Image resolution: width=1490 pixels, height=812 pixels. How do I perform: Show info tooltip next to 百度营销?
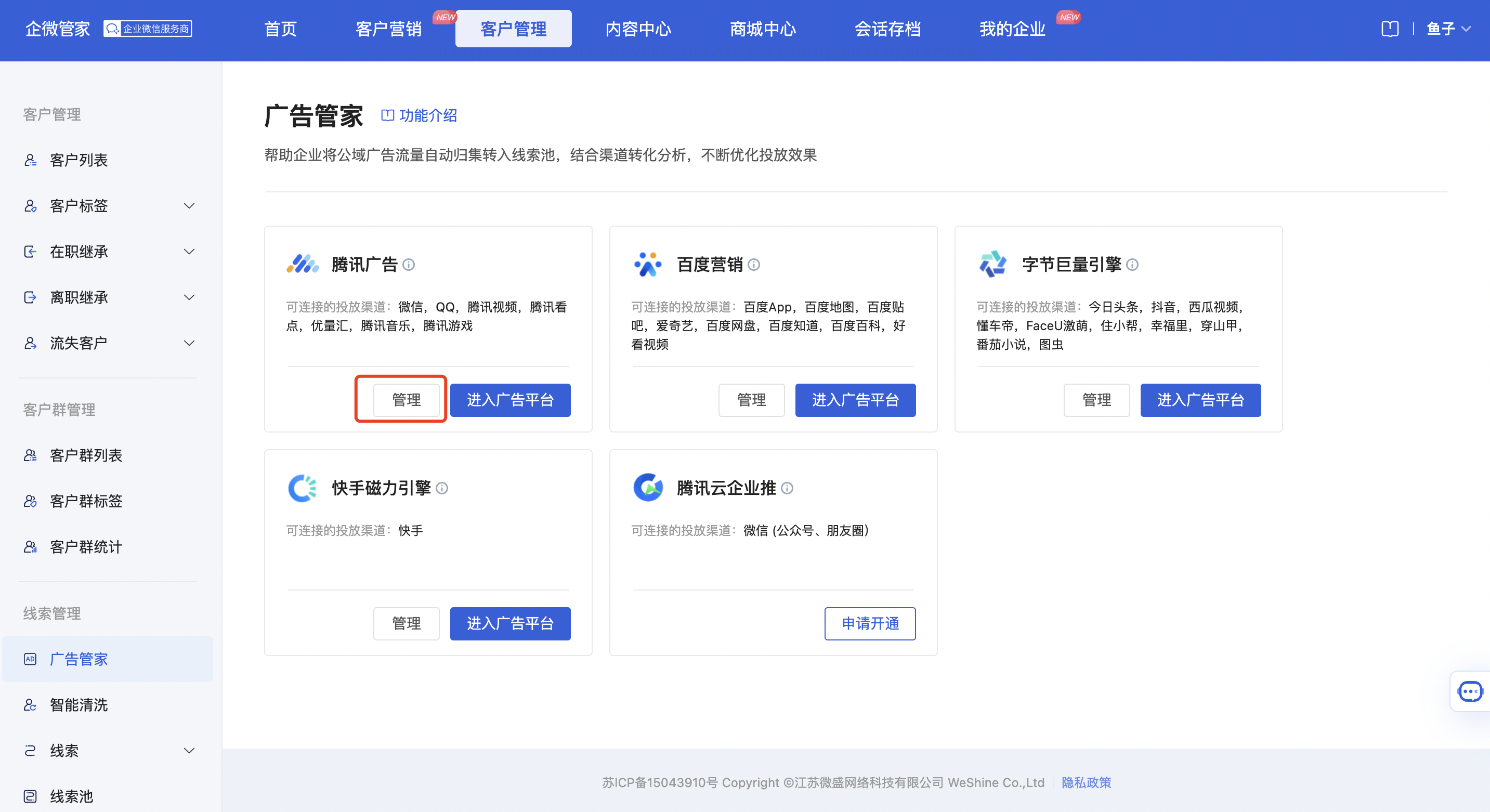tap(754, 265)
